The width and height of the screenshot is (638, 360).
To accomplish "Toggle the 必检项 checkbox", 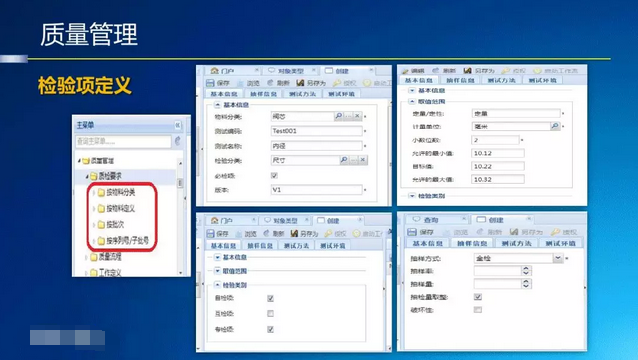I will (274, 175).
